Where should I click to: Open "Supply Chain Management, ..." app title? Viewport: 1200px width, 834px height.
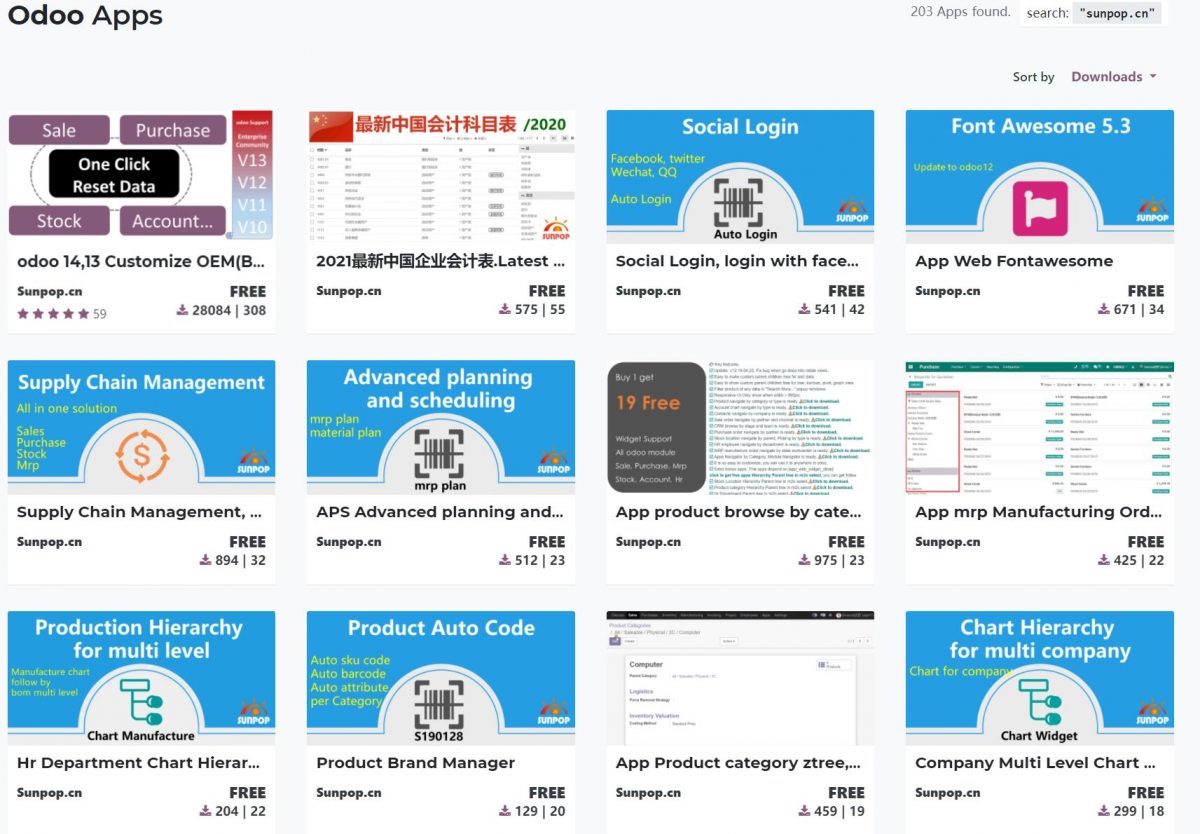point(140,512)
